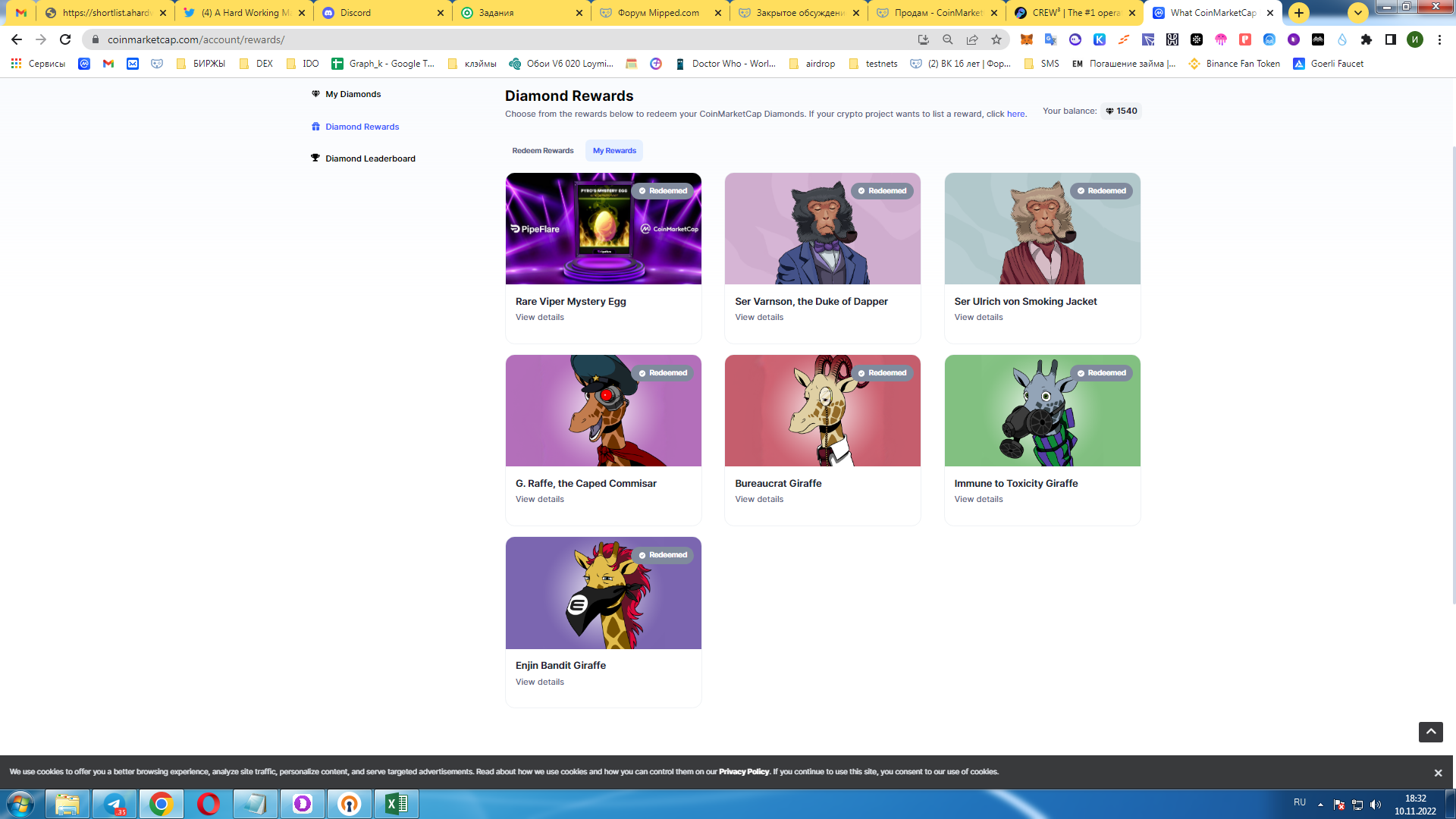Open the Chrome three-dot menu
This screenshot has height=819, width=1456.
[x=1439, y=39]
